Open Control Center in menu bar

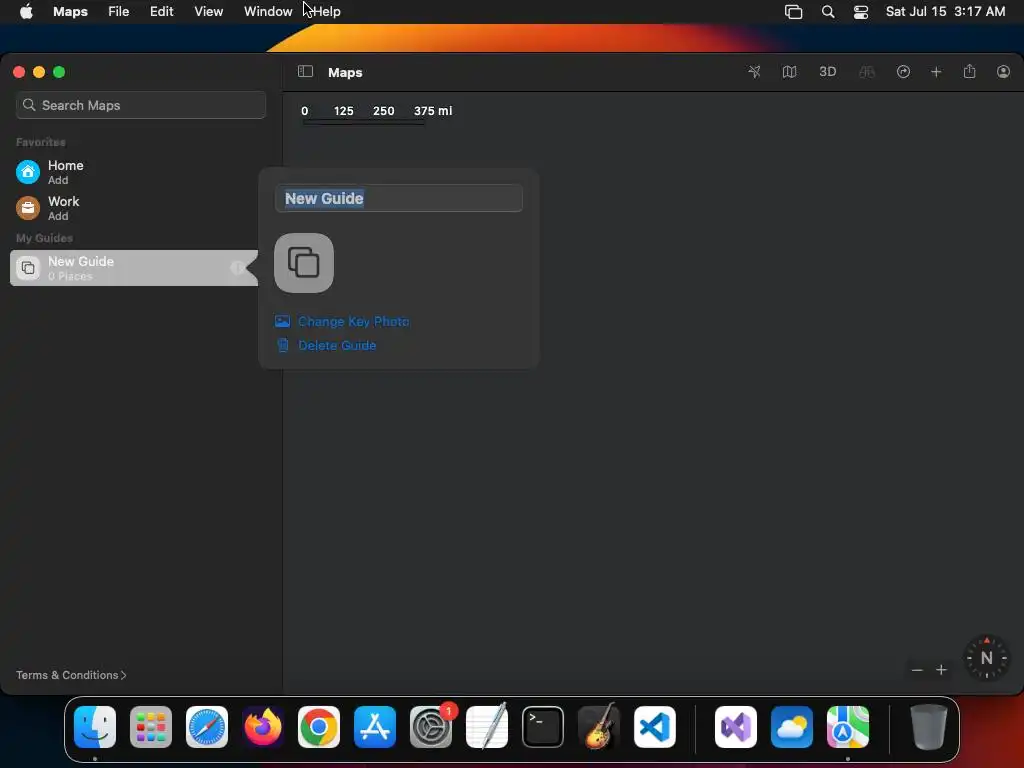pyautogui.click(x=861, y=12)
